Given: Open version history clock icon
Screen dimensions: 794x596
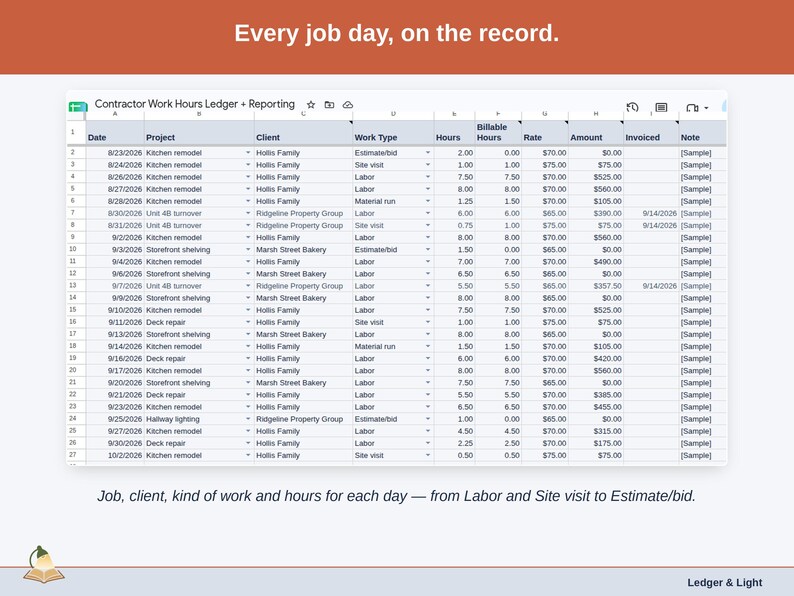Looking at the screenshot, I should [632, 107].
